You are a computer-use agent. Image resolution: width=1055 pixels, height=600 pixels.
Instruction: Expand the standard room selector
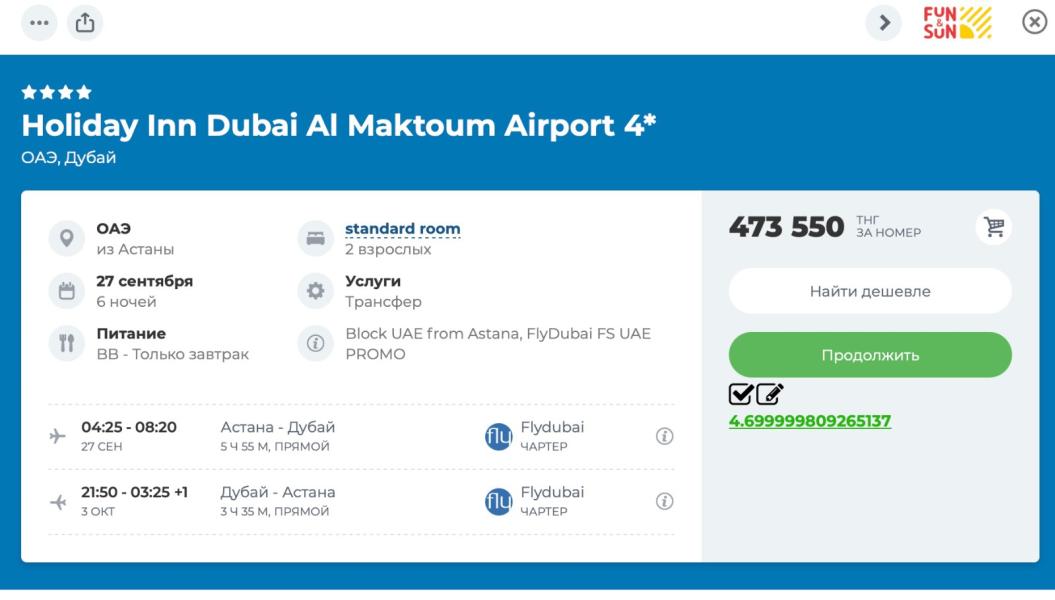(x=402, y=229)
